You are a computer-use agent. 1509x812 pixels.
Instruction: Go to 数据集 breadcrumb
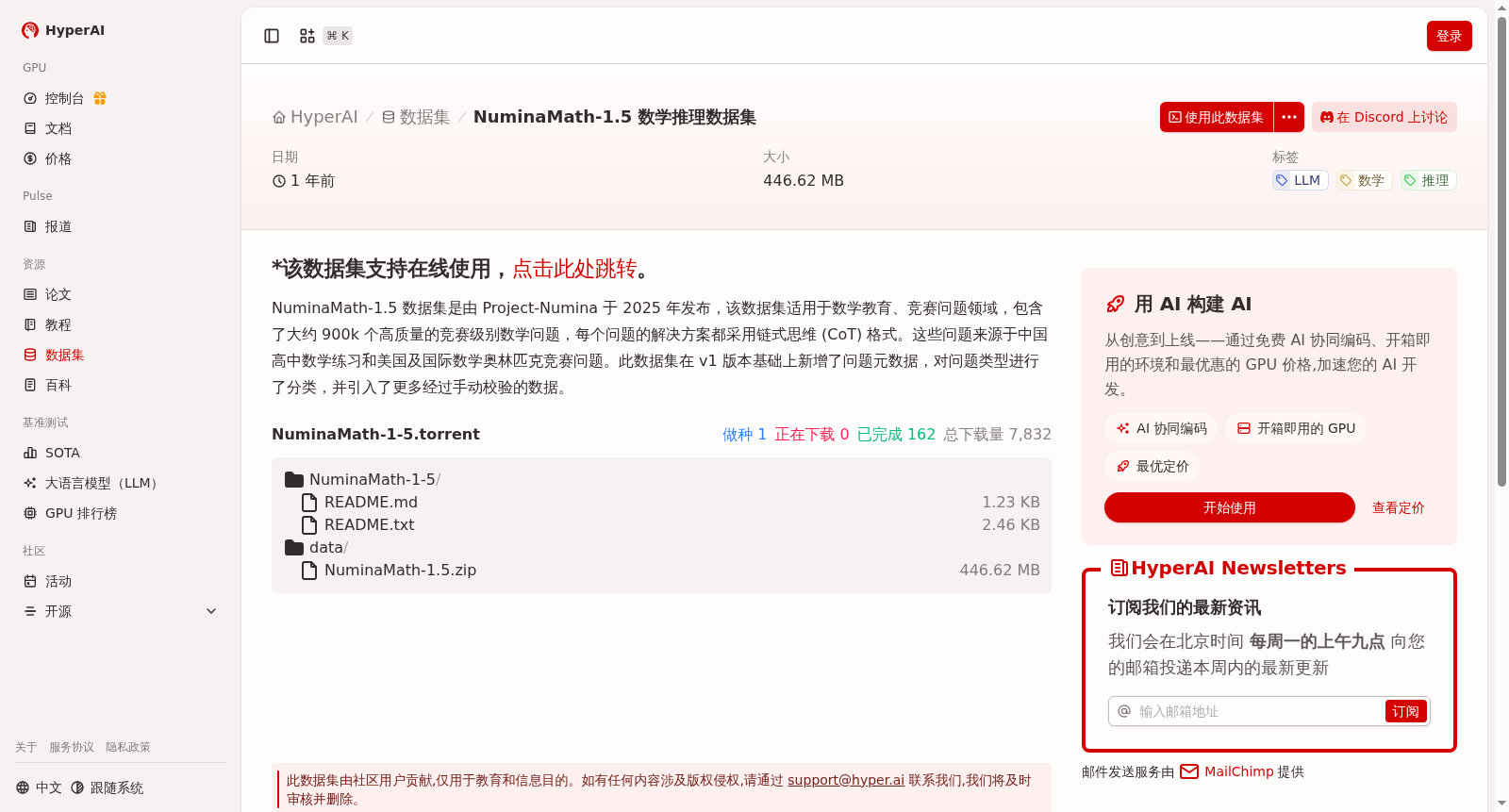coord(415,117)
